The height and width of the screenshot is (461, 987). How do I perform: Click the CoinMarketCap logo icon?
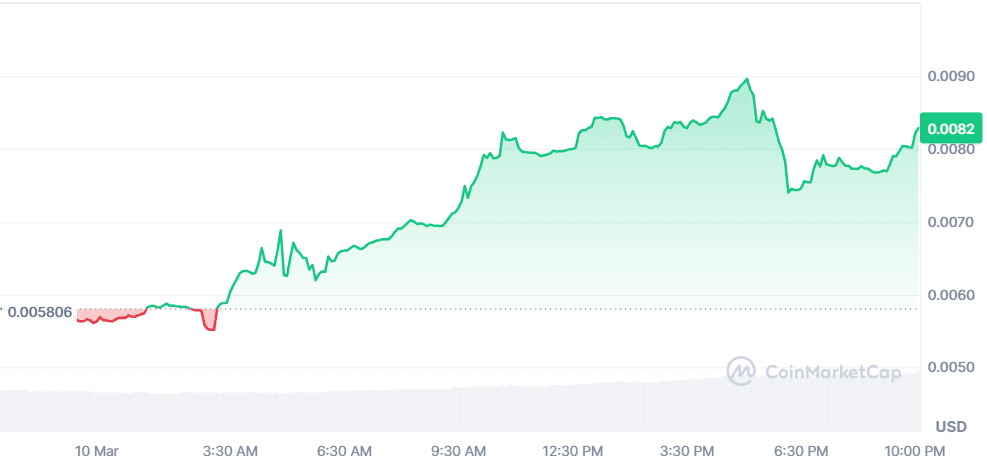pos(741,371)
